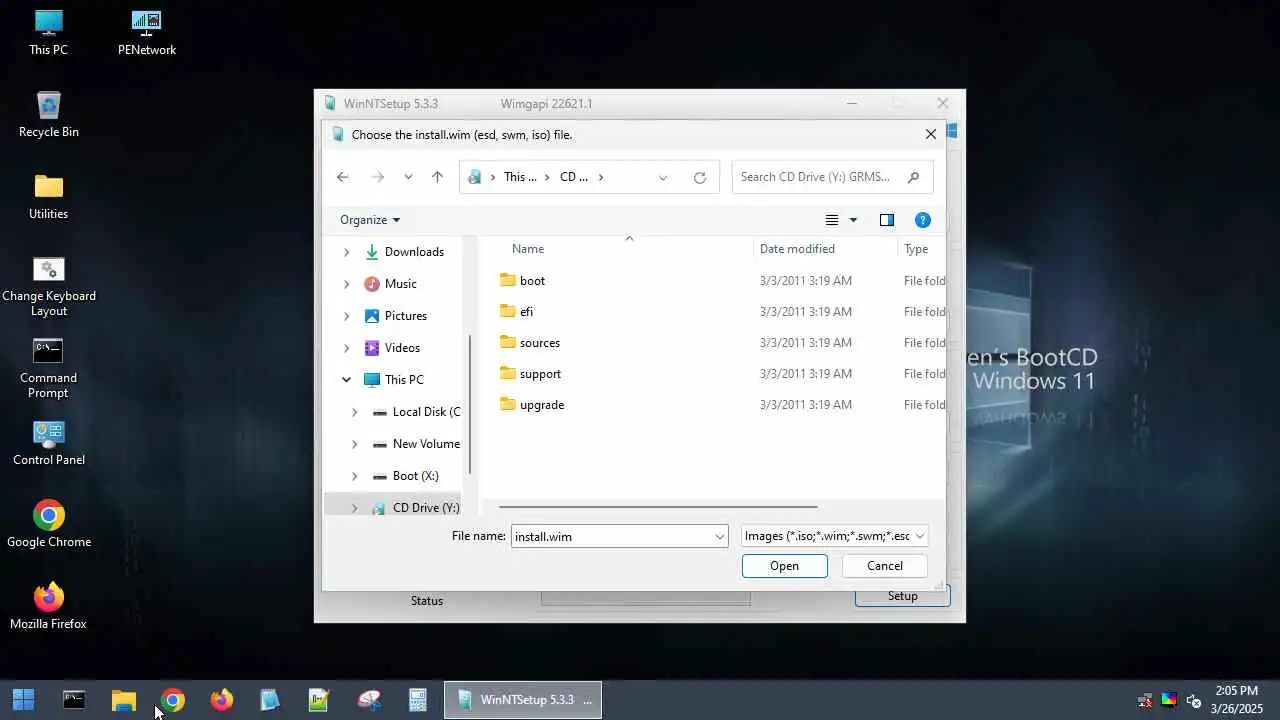Open the taskbar clock showing 2:05 PM
1280x720 pixels.
(1236, 700)
